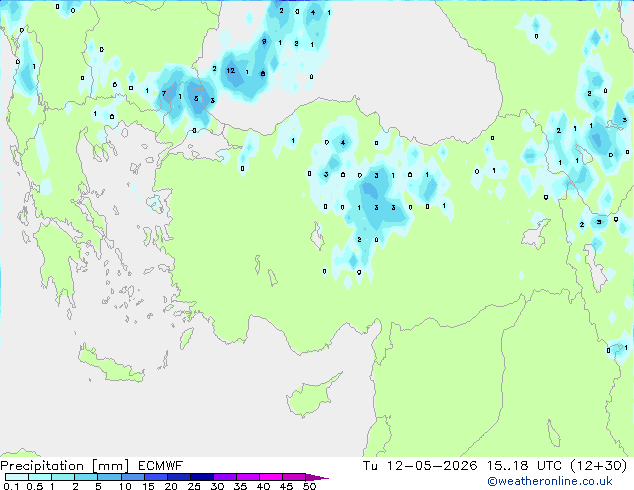Click the "50" legend tick label

(x=309, y=486)
